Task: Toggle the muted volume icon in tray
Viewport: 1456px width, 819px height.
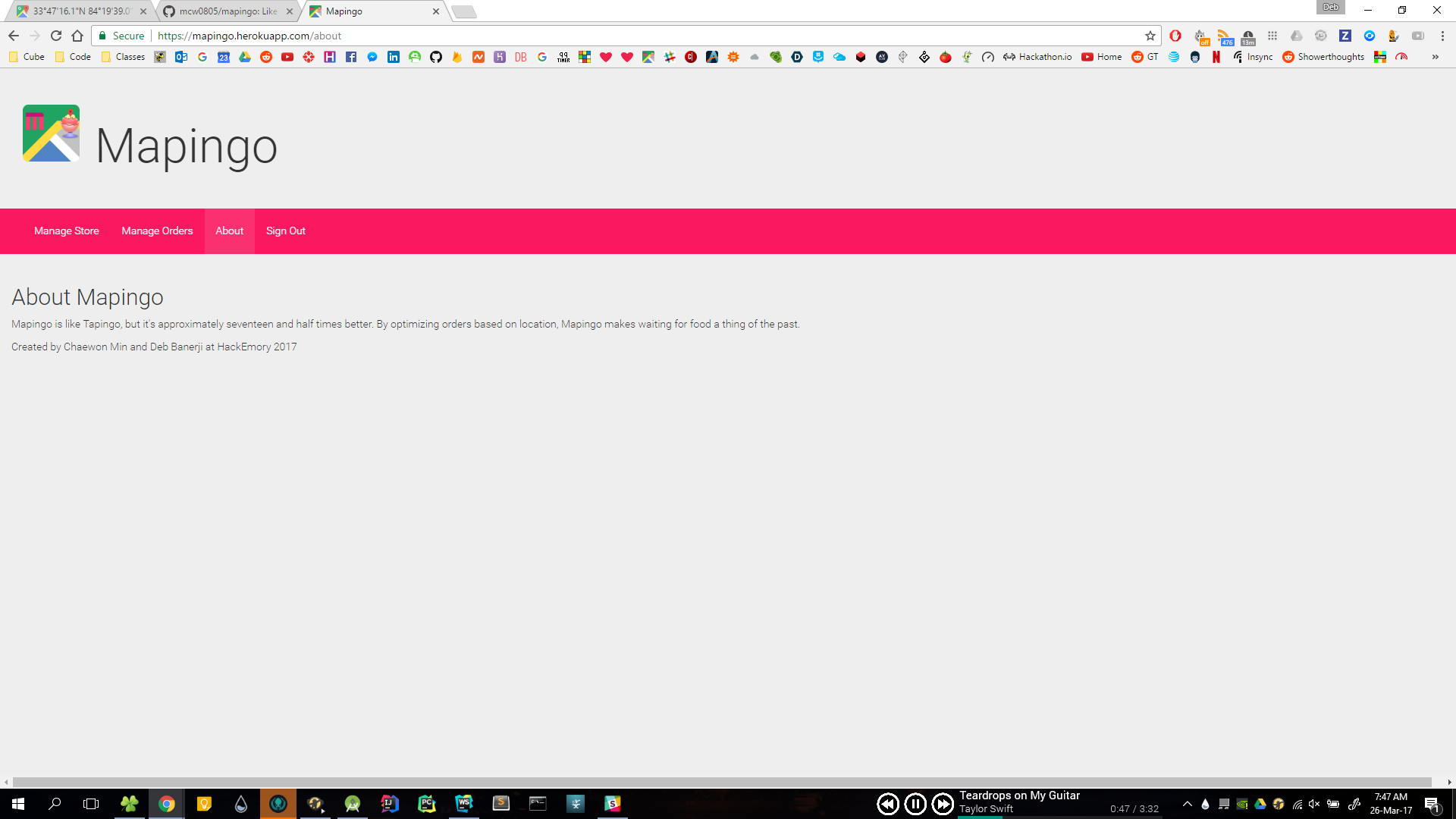Action: click(x=1314, y=804)
